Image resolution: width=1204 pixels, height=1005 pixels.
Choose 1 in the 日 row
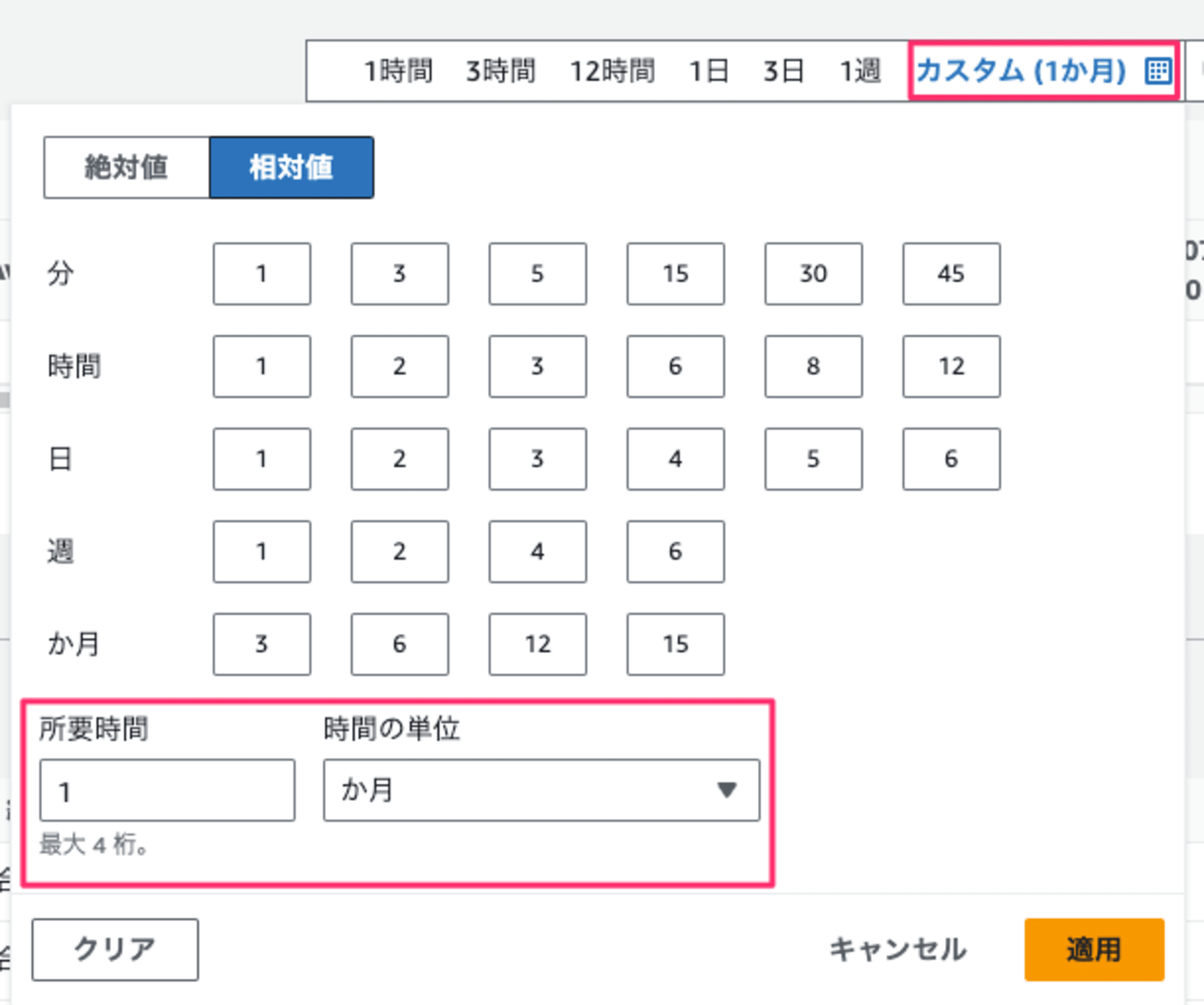(262, 459)
